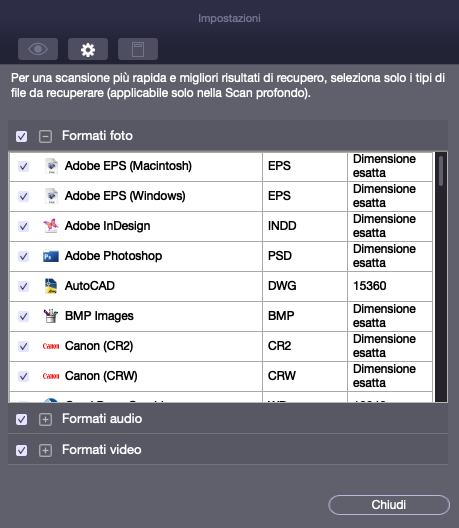459x528 pixels.
Task: Click Dimensione esatta in Adobe InDesign row
Action: (x=384, y=226)
